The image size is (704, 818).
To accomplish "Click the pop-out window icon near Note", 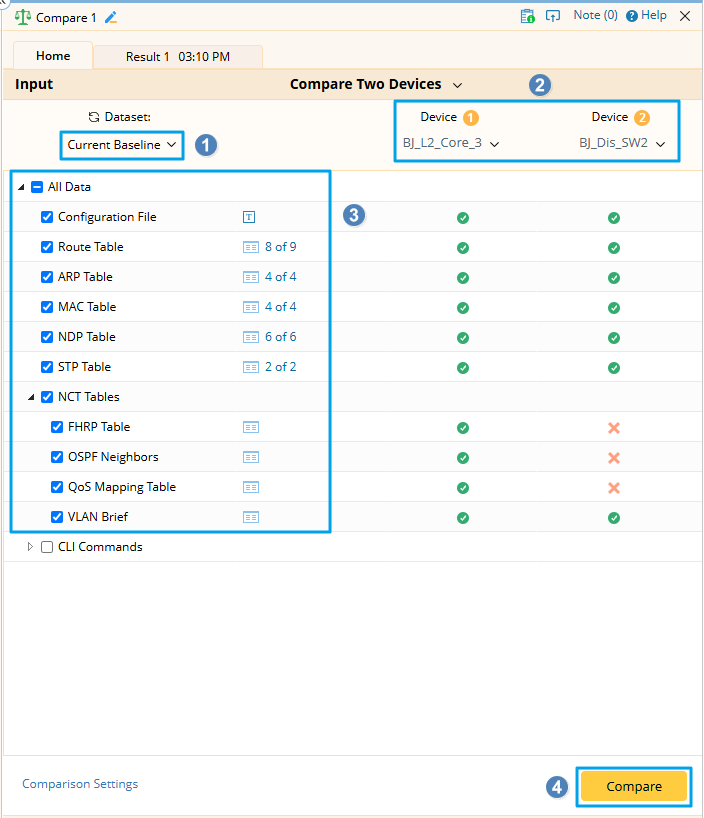I will coord(552,16).
